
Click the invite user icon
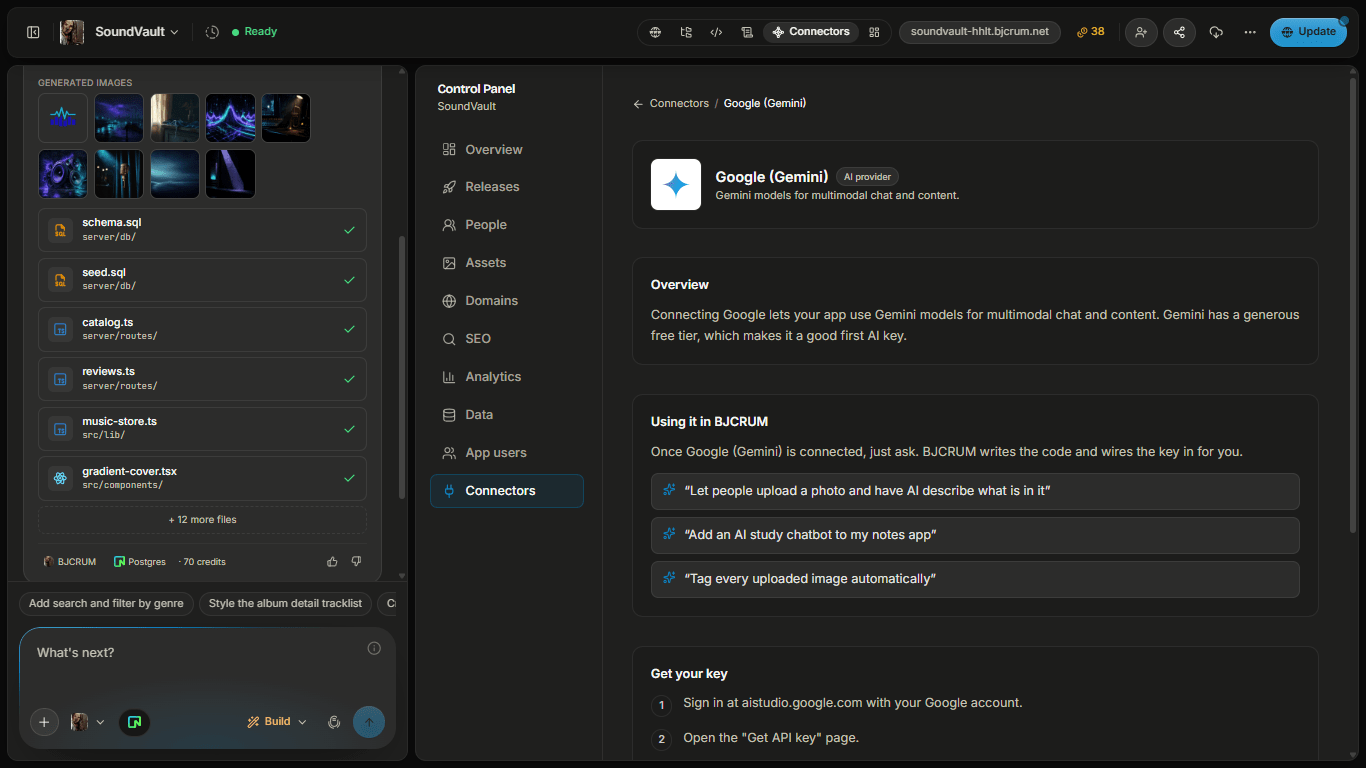(x=1141, y=32)
